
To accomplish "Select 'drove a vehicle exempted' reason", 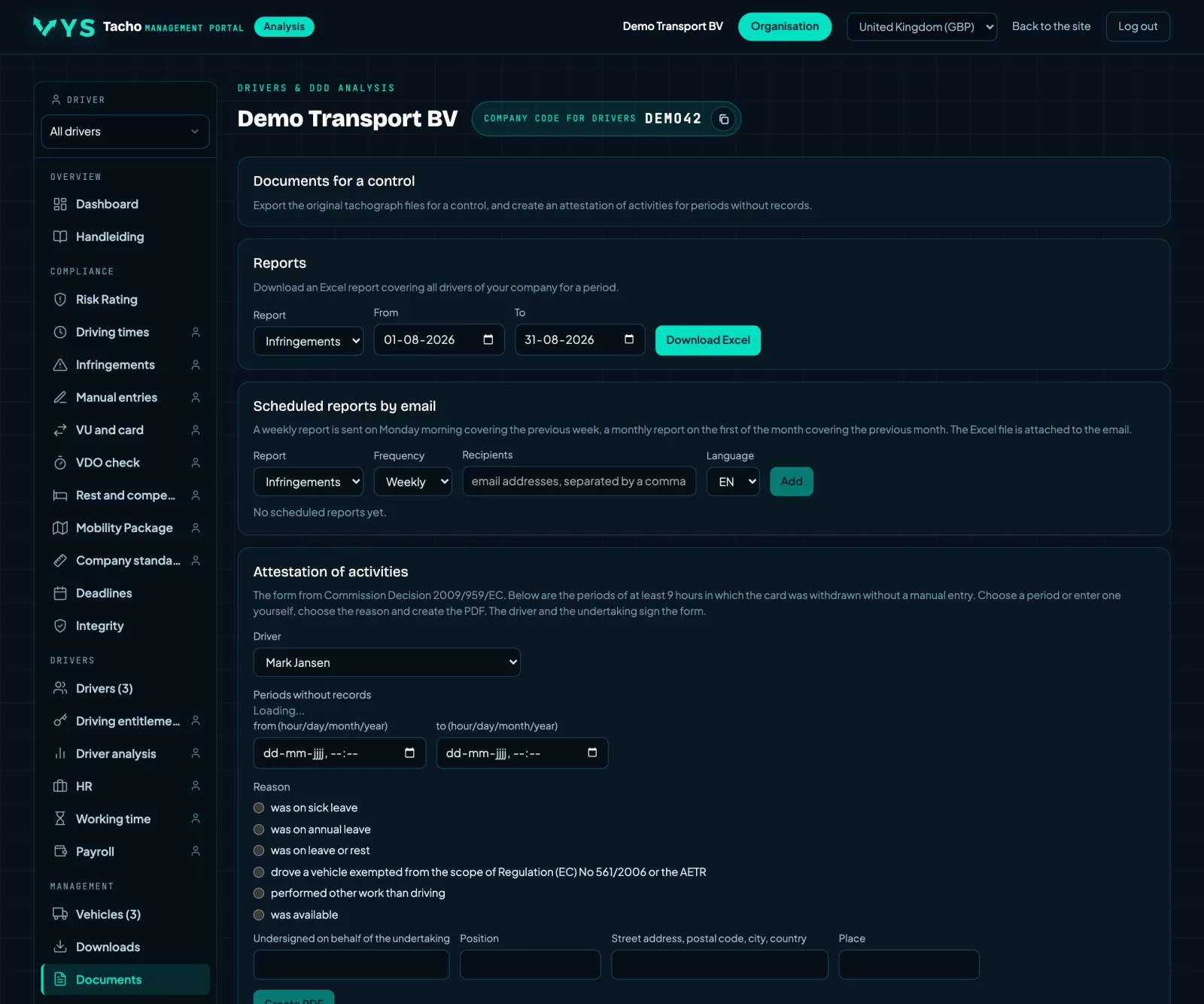I will 259,872.
